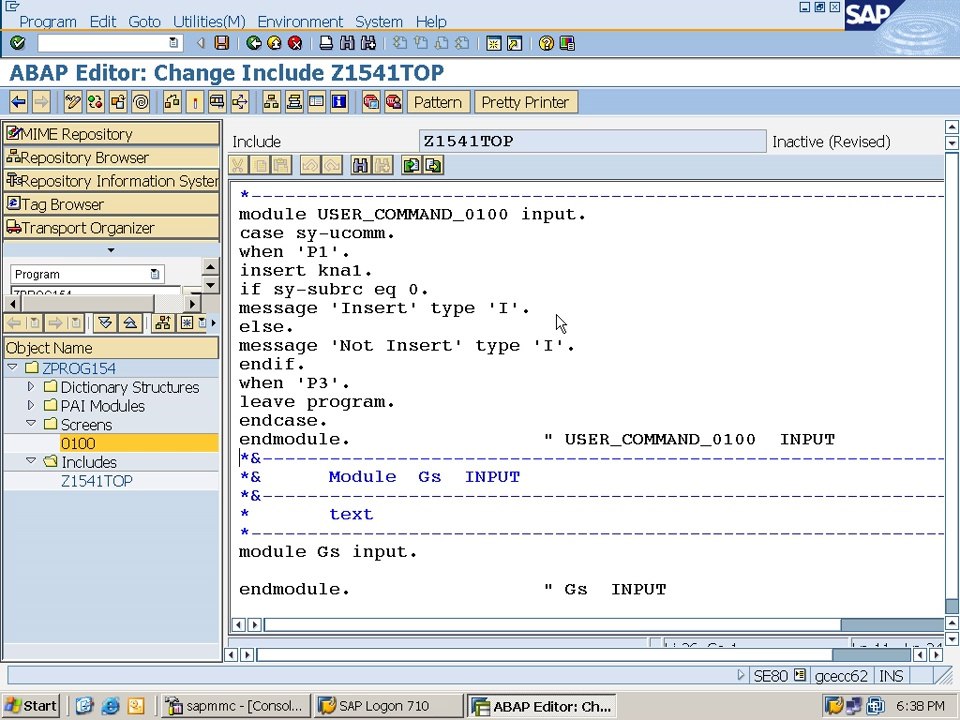The image size is (960, 720).
Task: Open the Program menu
Action: [x=48, y=21]
